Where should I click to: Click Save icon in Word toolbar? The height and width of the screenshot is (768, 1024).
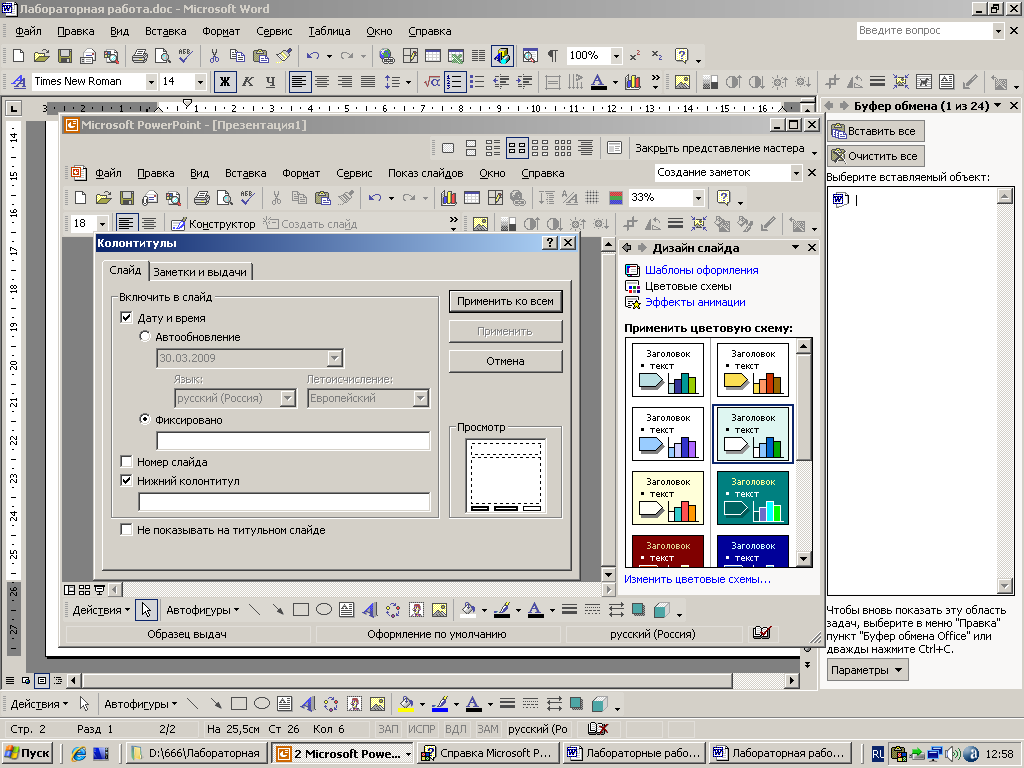point(65,56)
